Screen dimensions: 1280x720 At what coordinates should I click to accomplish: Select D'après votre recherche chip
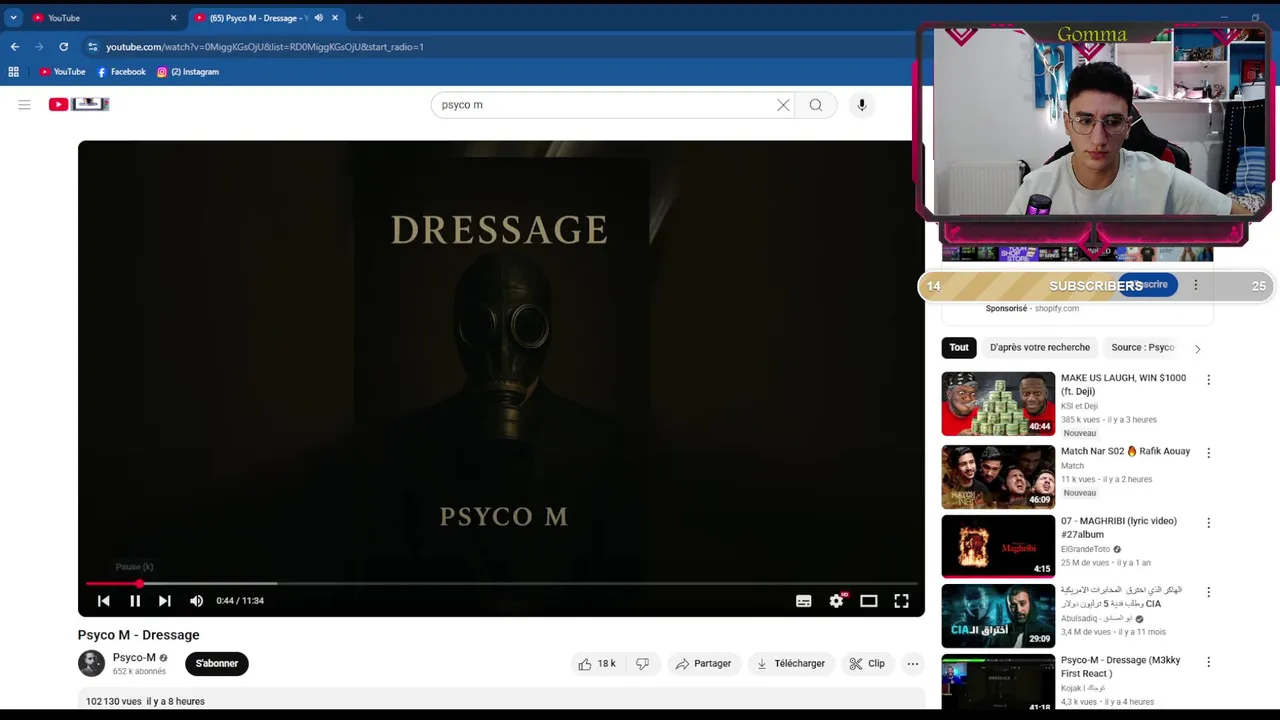(1040, 348)
